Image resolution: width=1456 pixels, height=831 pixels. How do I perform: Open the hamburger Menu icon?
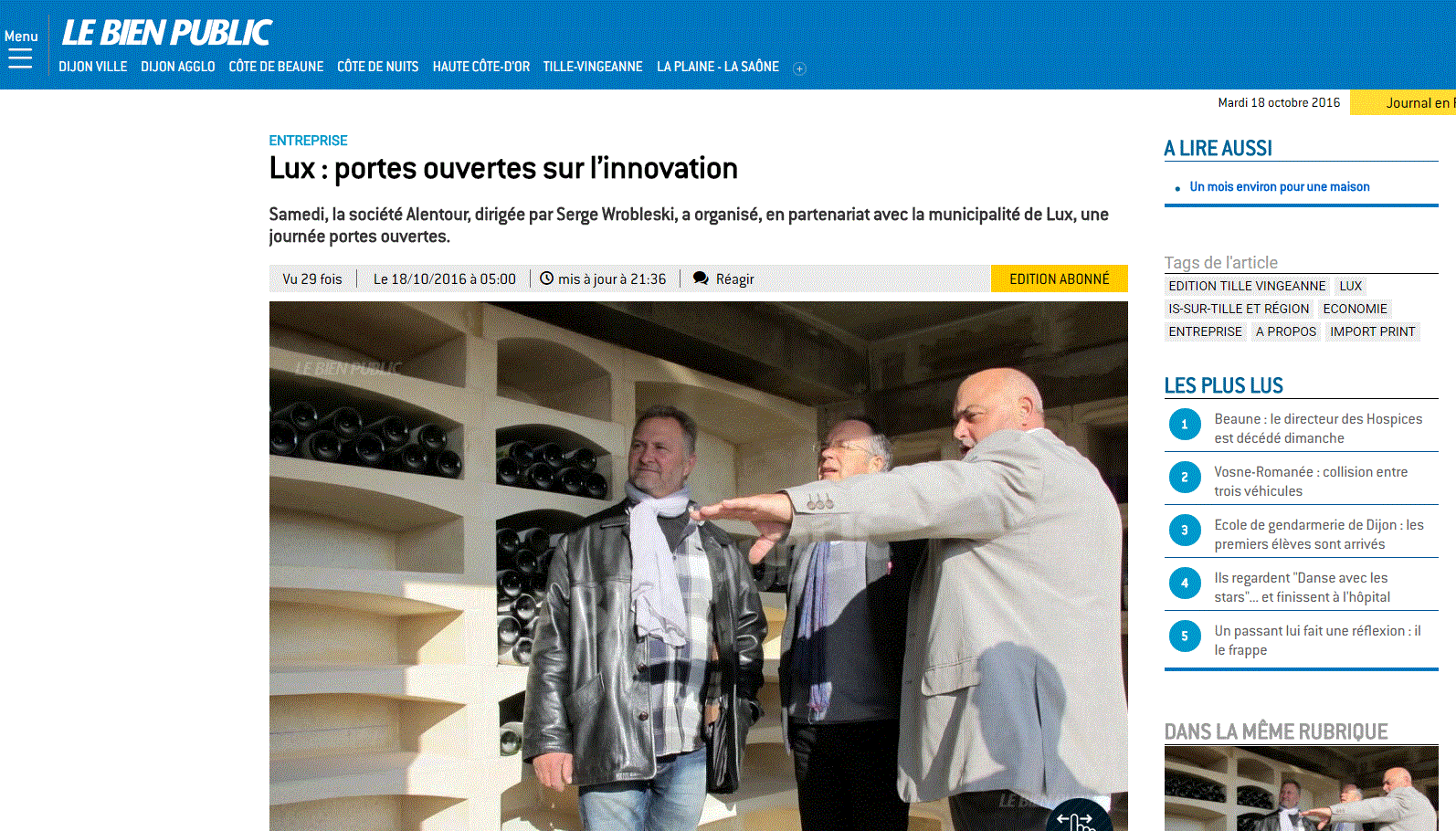20,59
